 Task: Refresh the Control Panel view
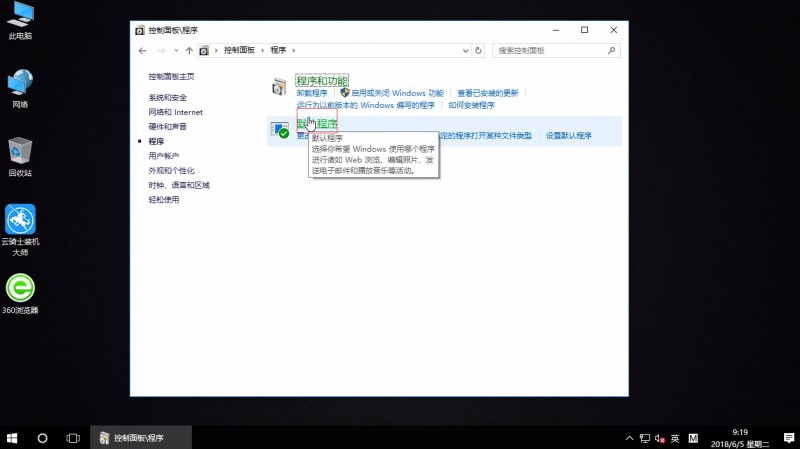pos(478,51)
